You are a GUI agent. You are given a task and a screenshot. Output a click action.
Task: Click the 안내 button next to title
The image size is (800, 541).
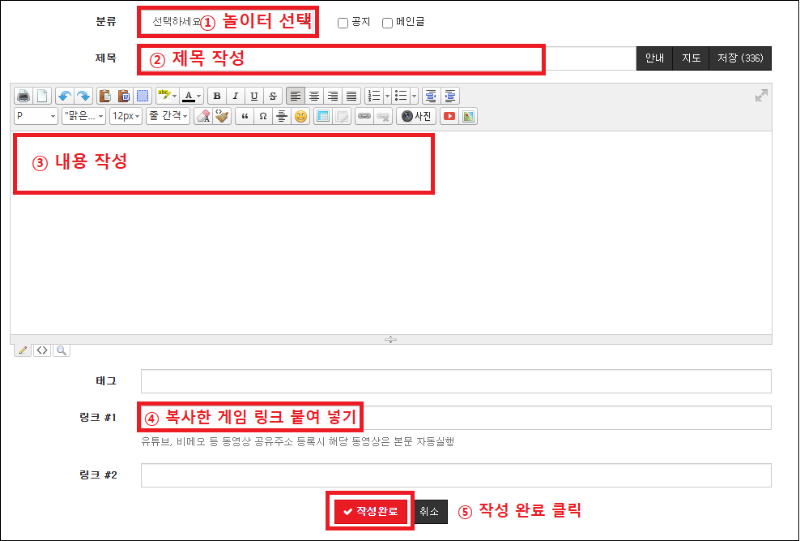click(654, 59)
